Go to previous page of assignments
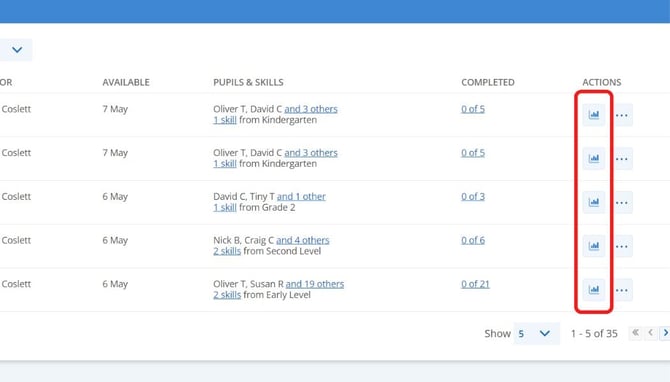The height and width of the screenshot is (382, 670). pyautogui.click(x=650, y=333)
